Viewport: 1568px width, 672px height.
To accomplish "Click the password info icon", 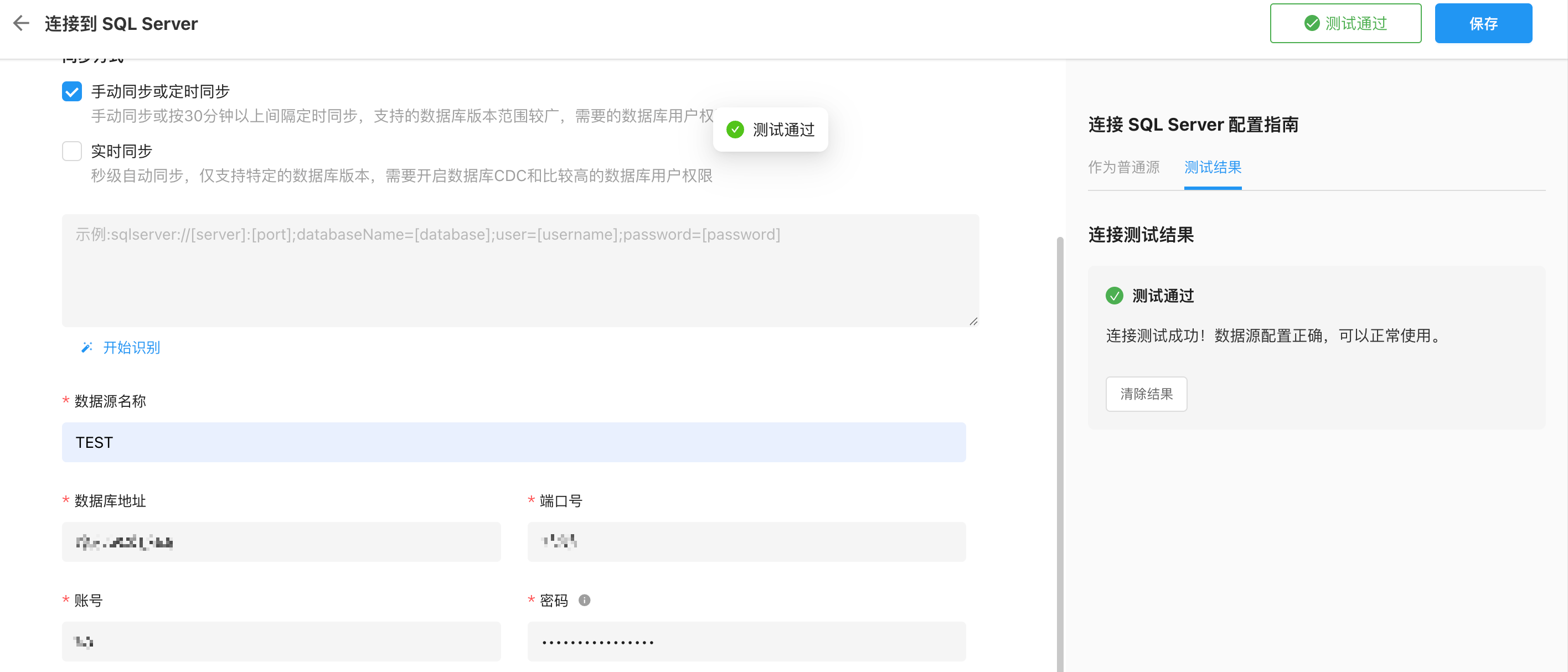I will [584, 600].
